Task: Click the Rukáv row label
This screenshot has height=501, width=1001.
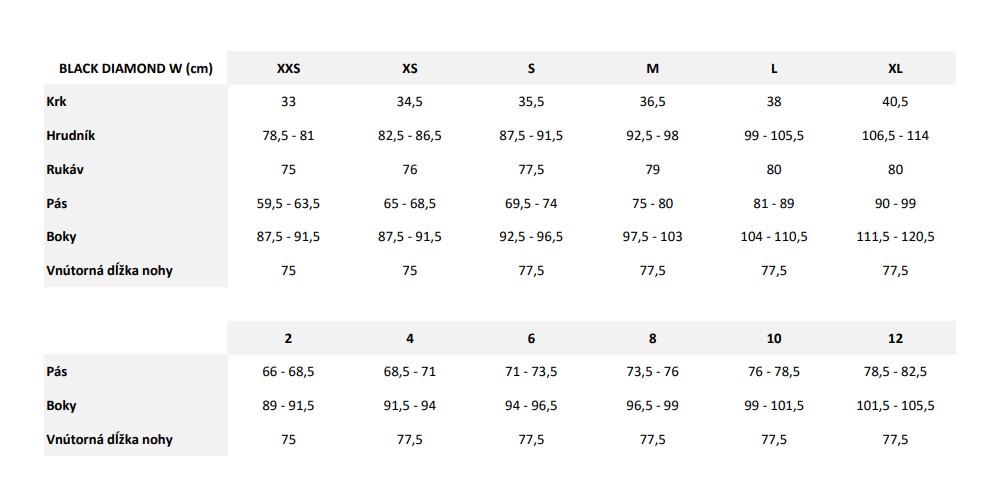Action: tap(64, 169)
